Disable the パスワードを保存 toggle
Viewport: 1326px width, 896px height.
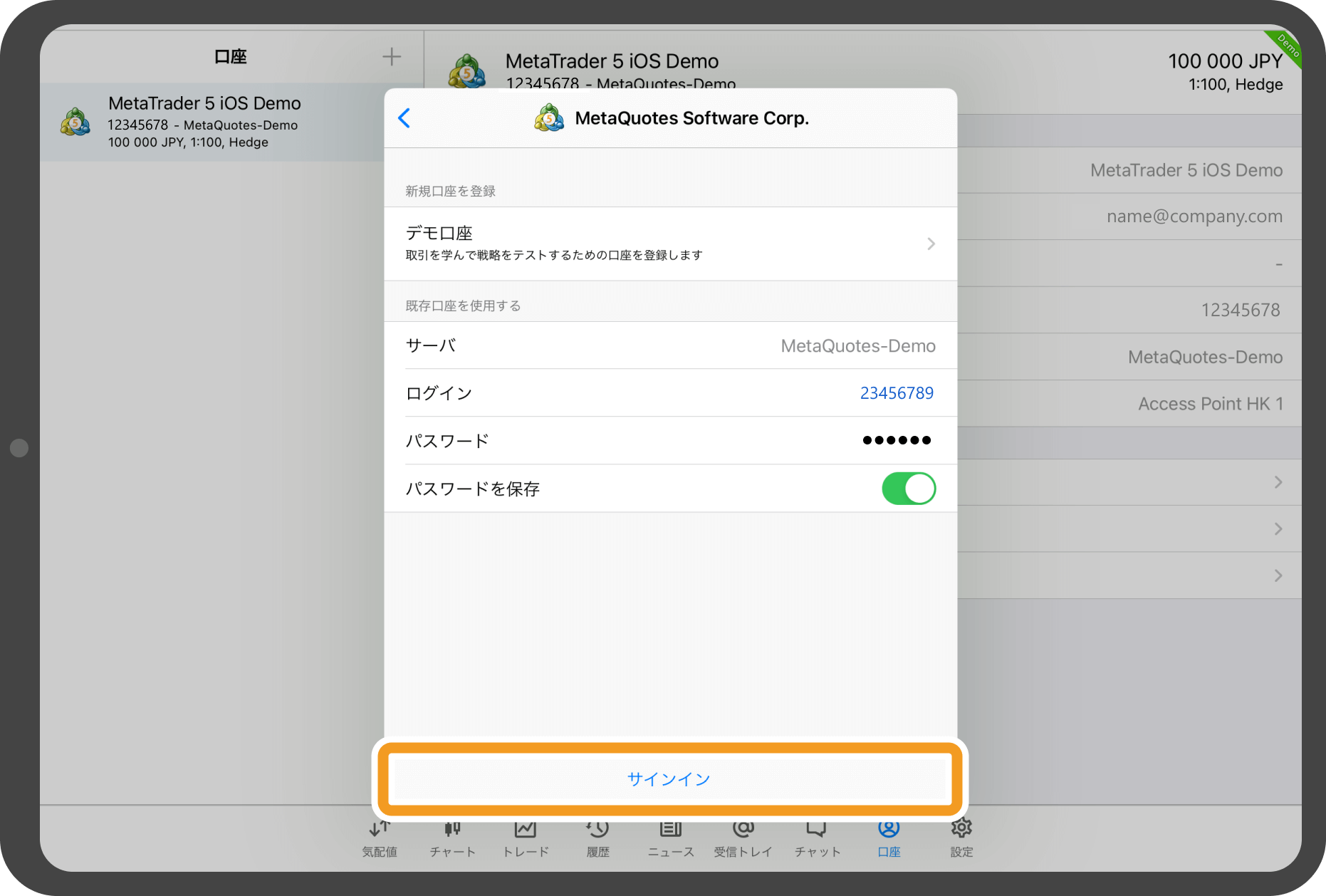click(909, 489)
